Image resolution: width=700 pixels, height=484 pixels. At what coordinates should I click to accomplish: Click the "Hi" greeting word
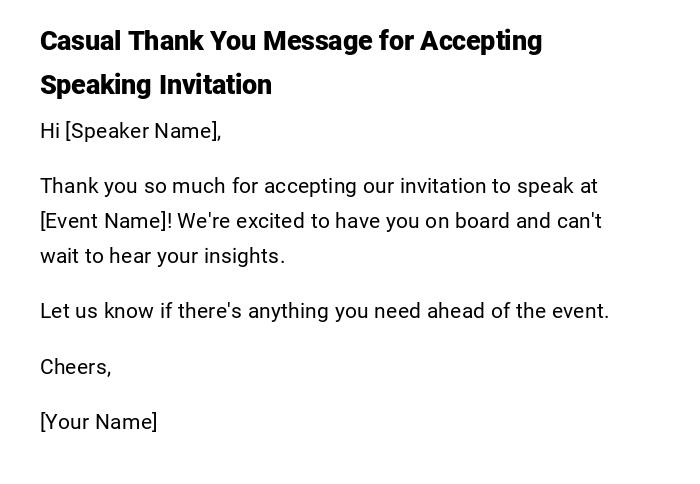50,131
